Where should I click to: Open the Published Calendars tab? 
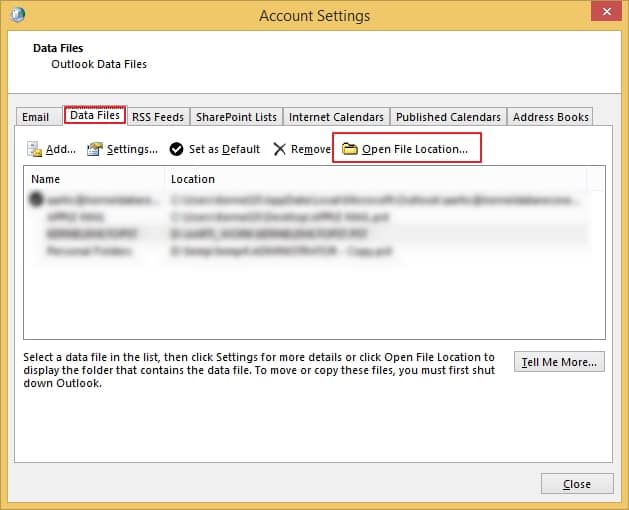click(x=448, y=117)
